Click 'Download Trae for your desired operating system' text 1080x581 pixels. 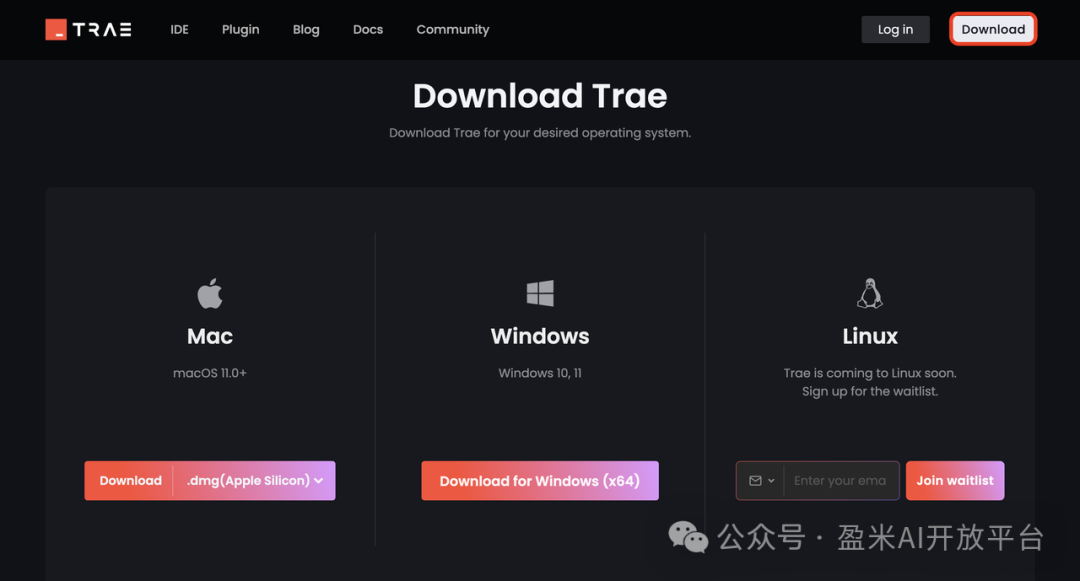(540, 133)
